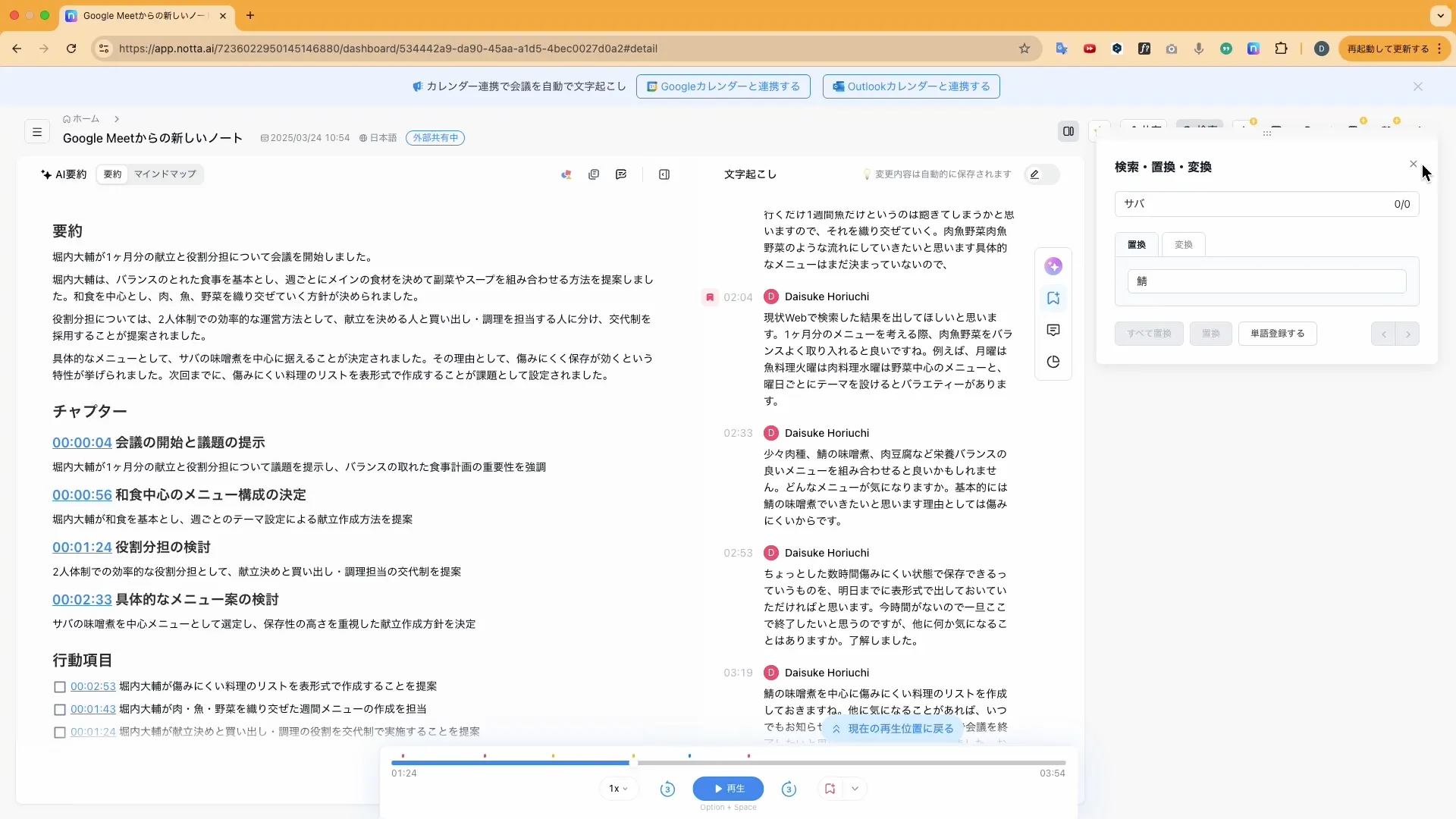This screenshot has width=1456, height=819.
Task: Open the chevron next to the playback bookmark button
Action: point(855,789)
